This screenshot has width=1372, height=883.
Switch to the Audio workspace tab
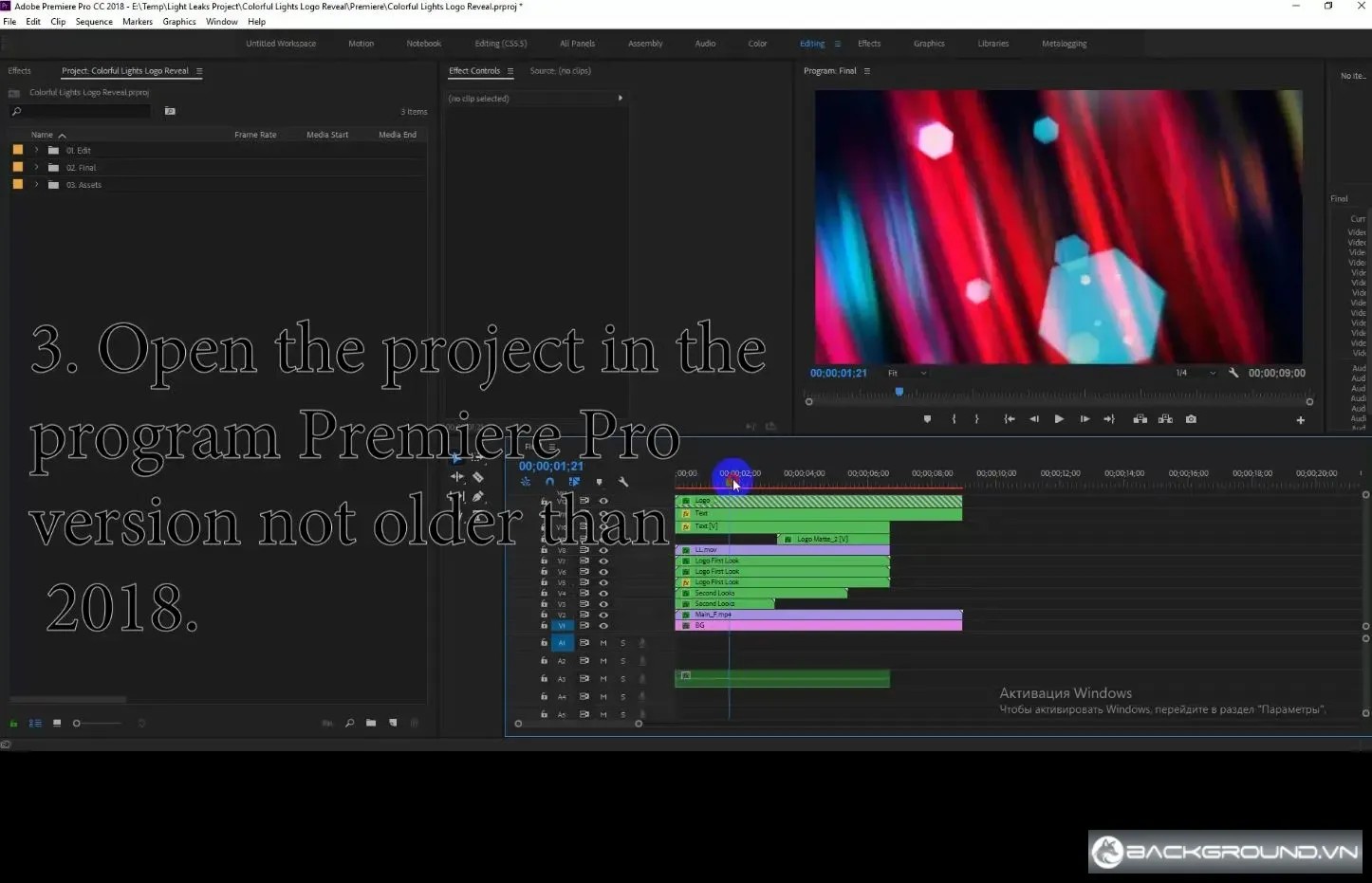click(x=705, y=44)
